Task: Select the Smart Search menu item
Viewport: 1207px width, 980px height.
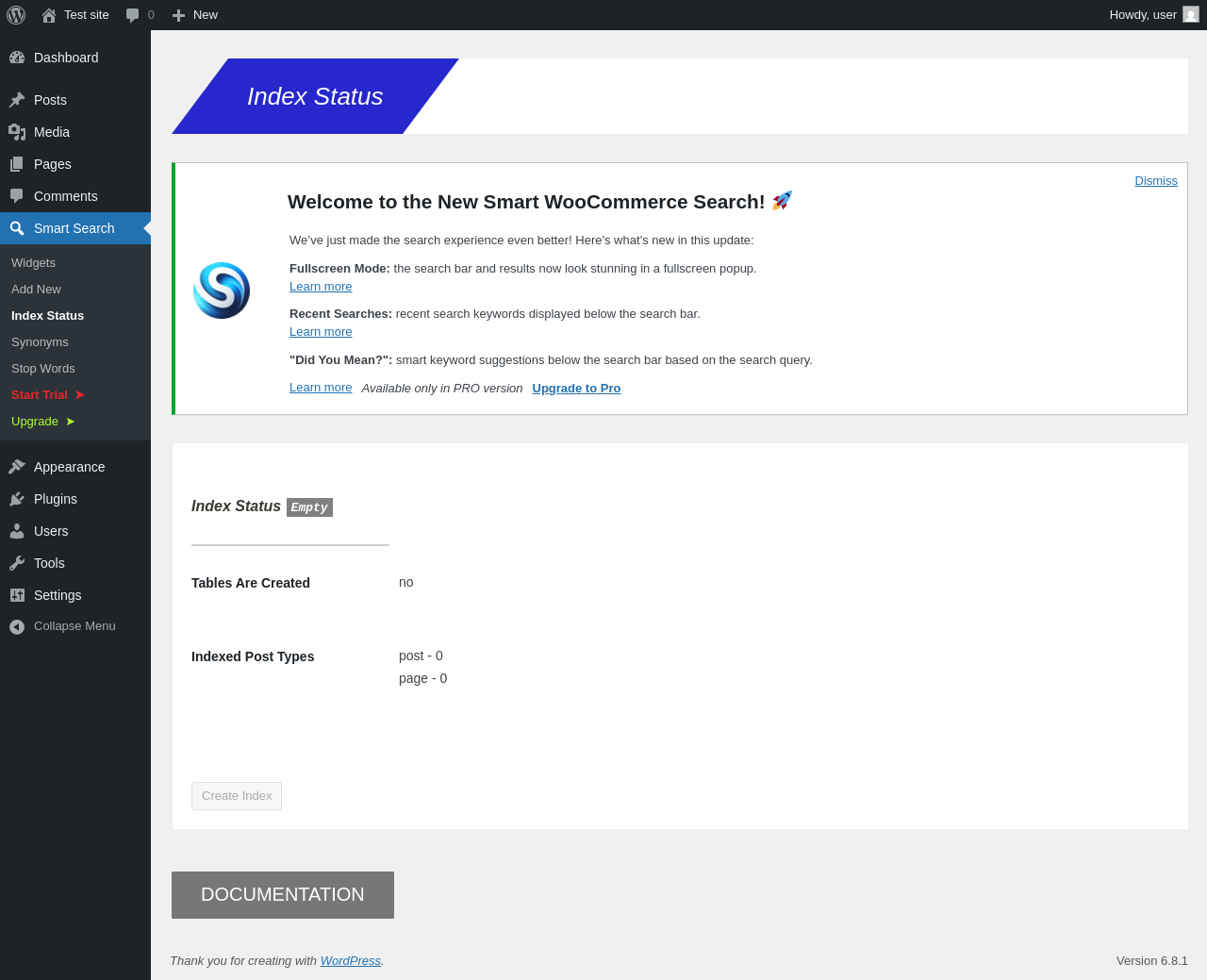Action: [x=75, y=228]
